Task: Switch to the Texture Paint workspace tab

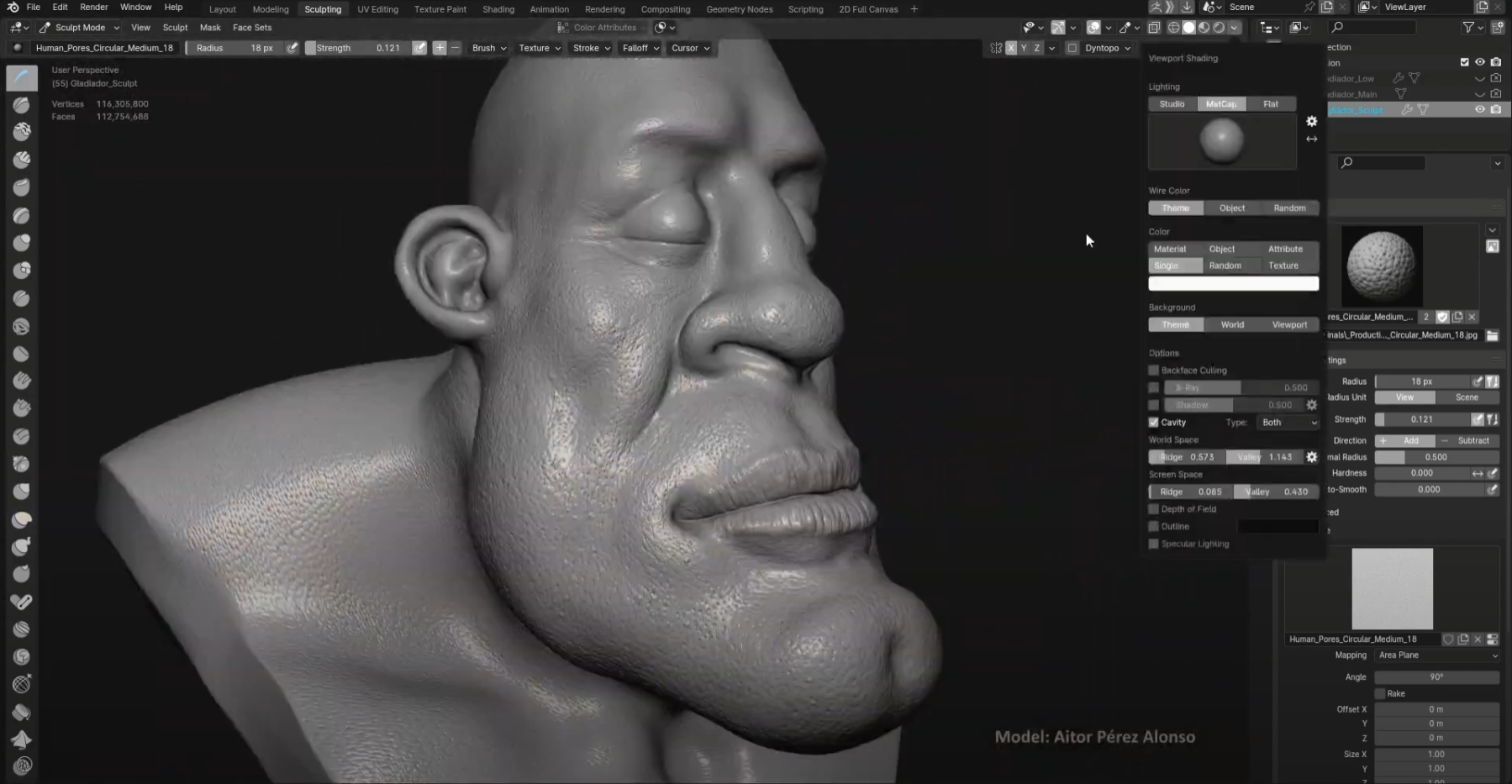Action: (x=440, y=9)
